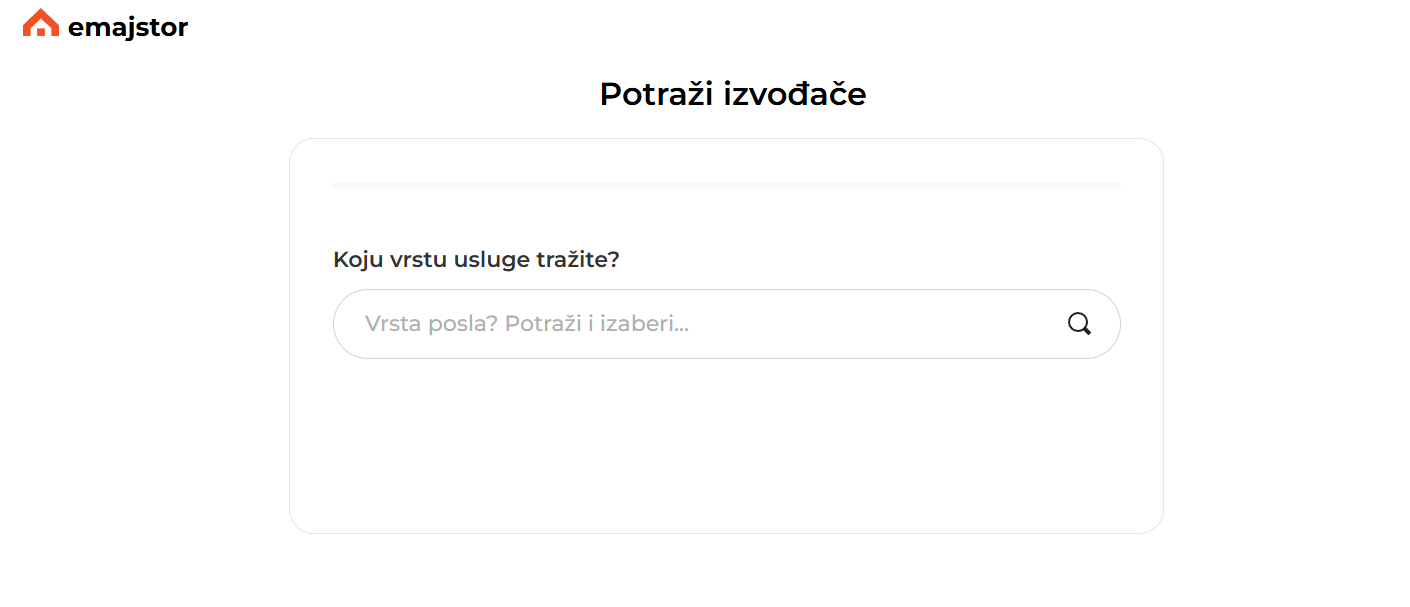Click the progress bar above the question
This screenshot has height=607, width=1410.
point(726,186)
